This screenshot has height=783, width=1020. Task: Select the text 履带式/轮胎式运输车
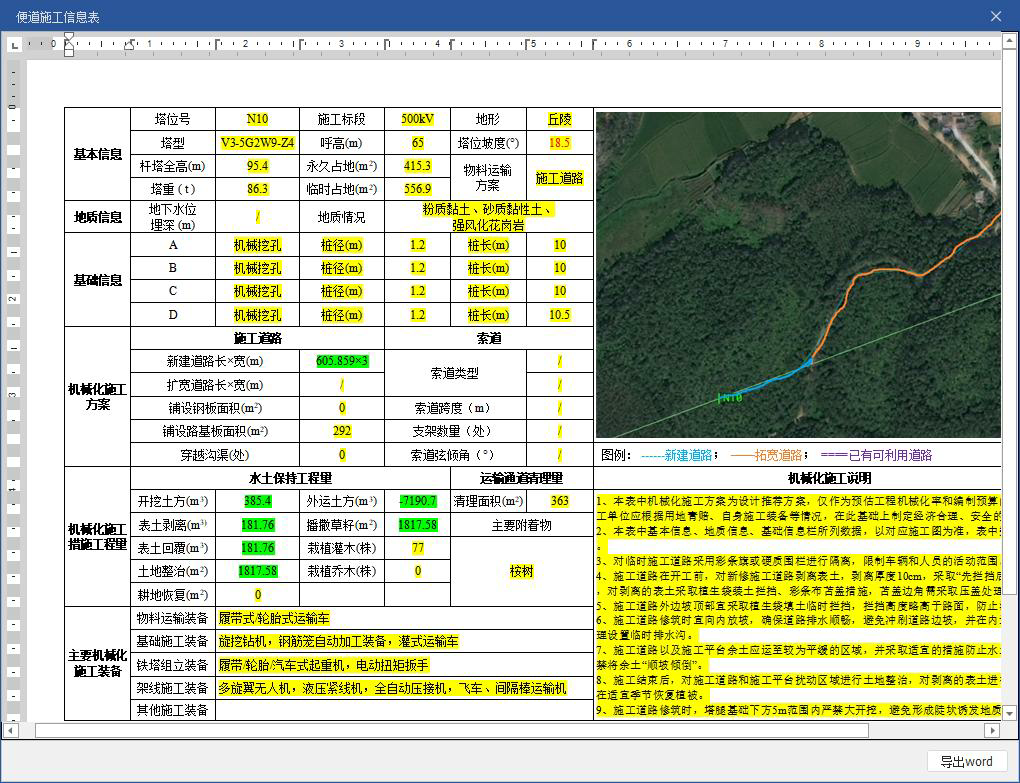[x=274, y=618]
